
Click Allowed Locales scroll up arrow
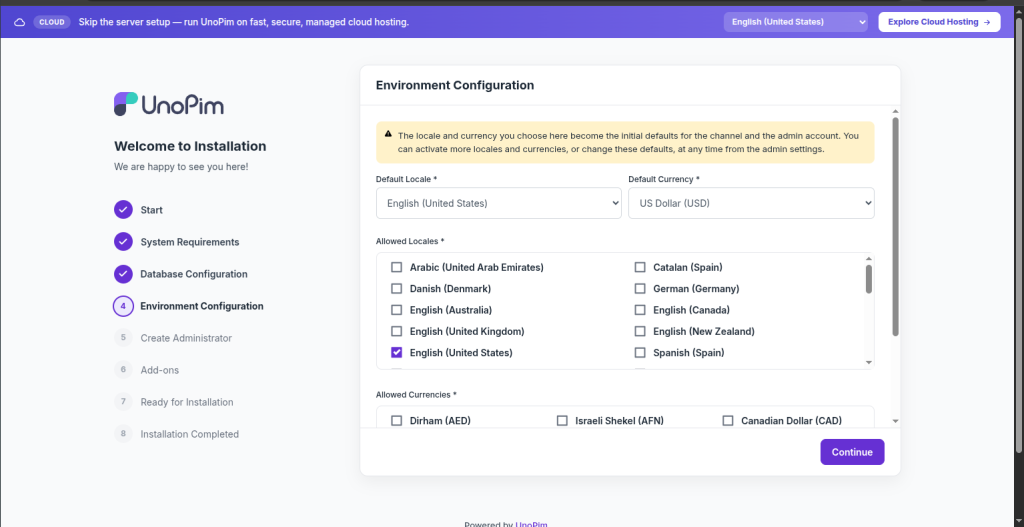pyautogui.click(x=869, y=259)
